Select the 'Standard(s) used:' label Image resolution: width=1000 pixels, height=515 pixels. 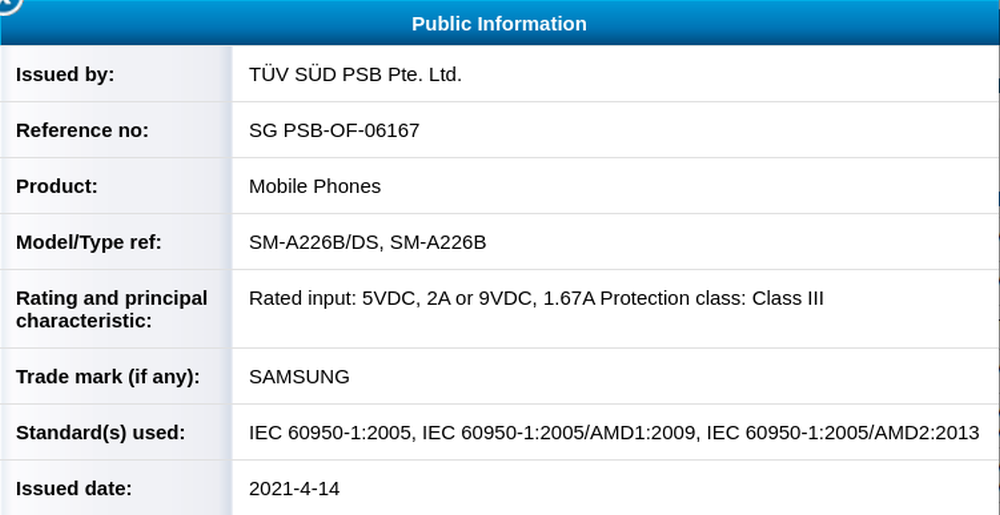tap(101, 433)
